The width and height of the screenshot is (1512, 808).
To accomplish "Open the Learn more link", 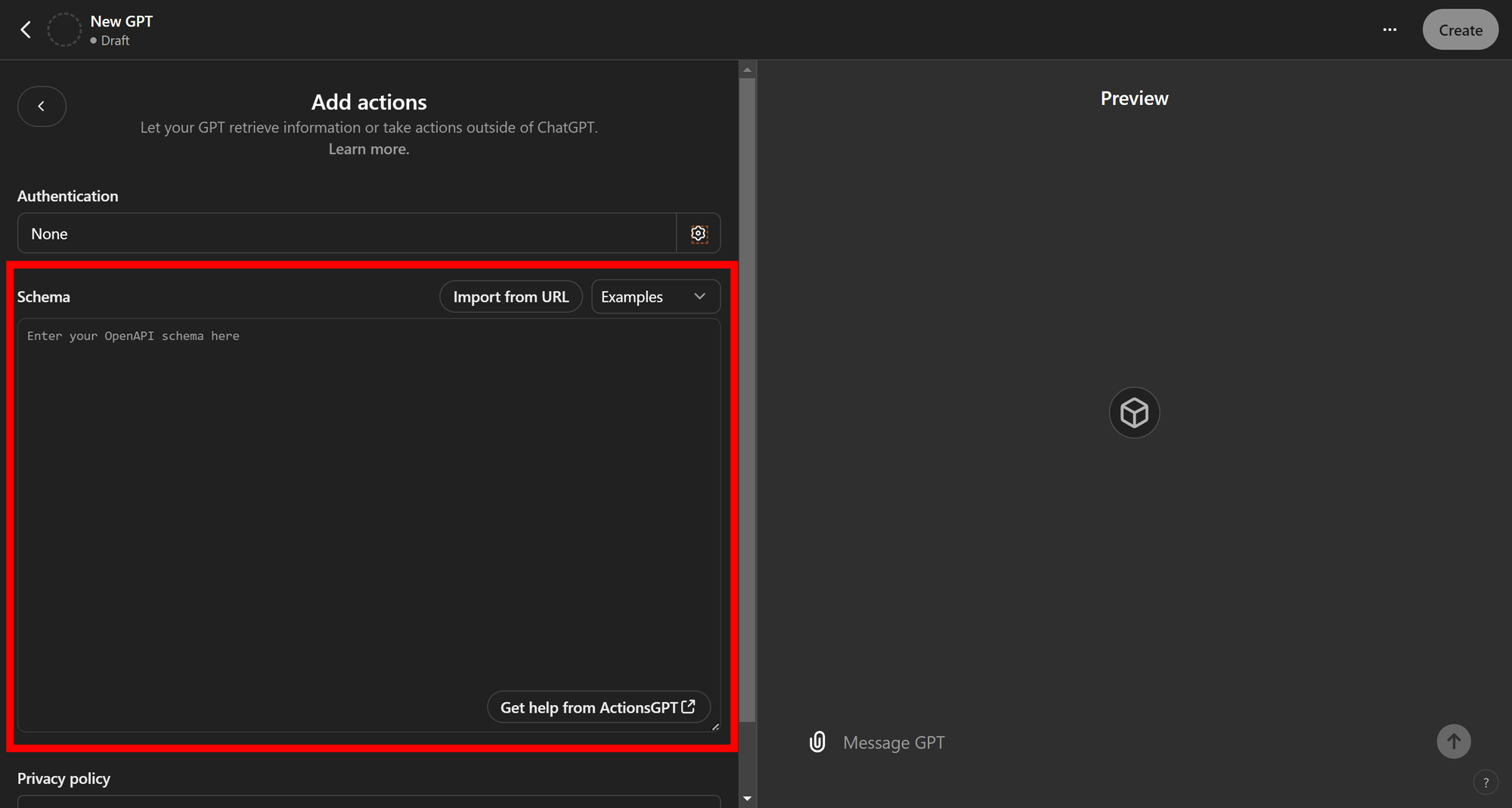I will [x=369, y=150].
